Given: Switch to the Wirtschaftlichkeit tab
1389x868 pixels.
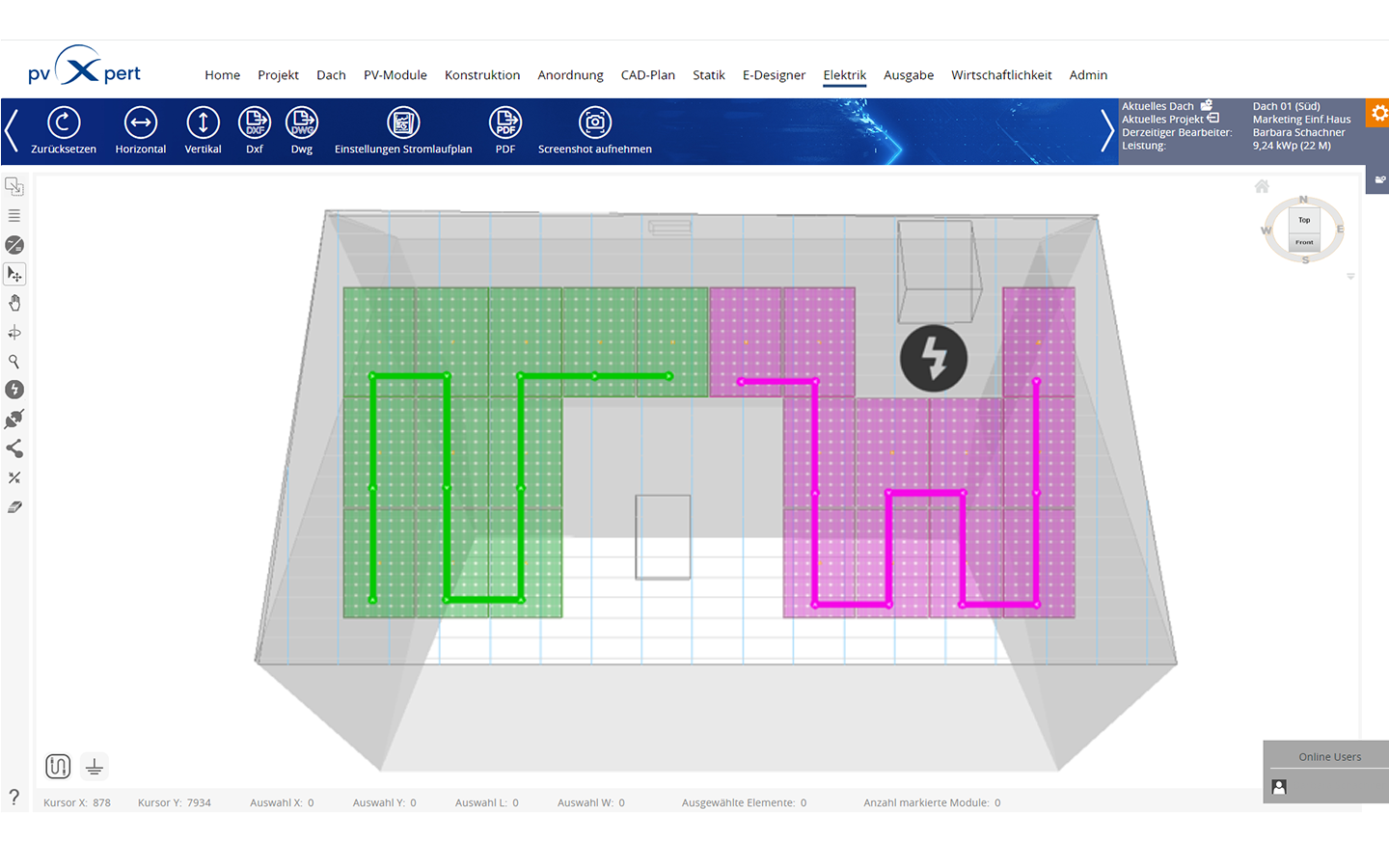Looking at the screenshot, I should tap(1001, 75).
